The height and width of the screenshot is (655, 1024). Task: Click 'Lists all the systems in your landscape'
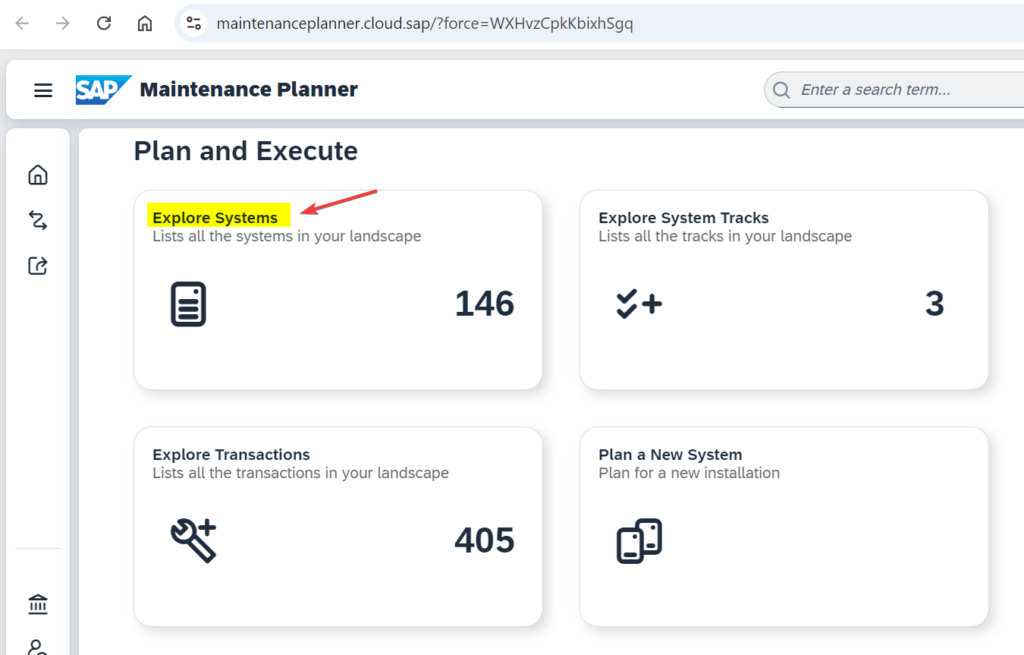pos(287,236)
